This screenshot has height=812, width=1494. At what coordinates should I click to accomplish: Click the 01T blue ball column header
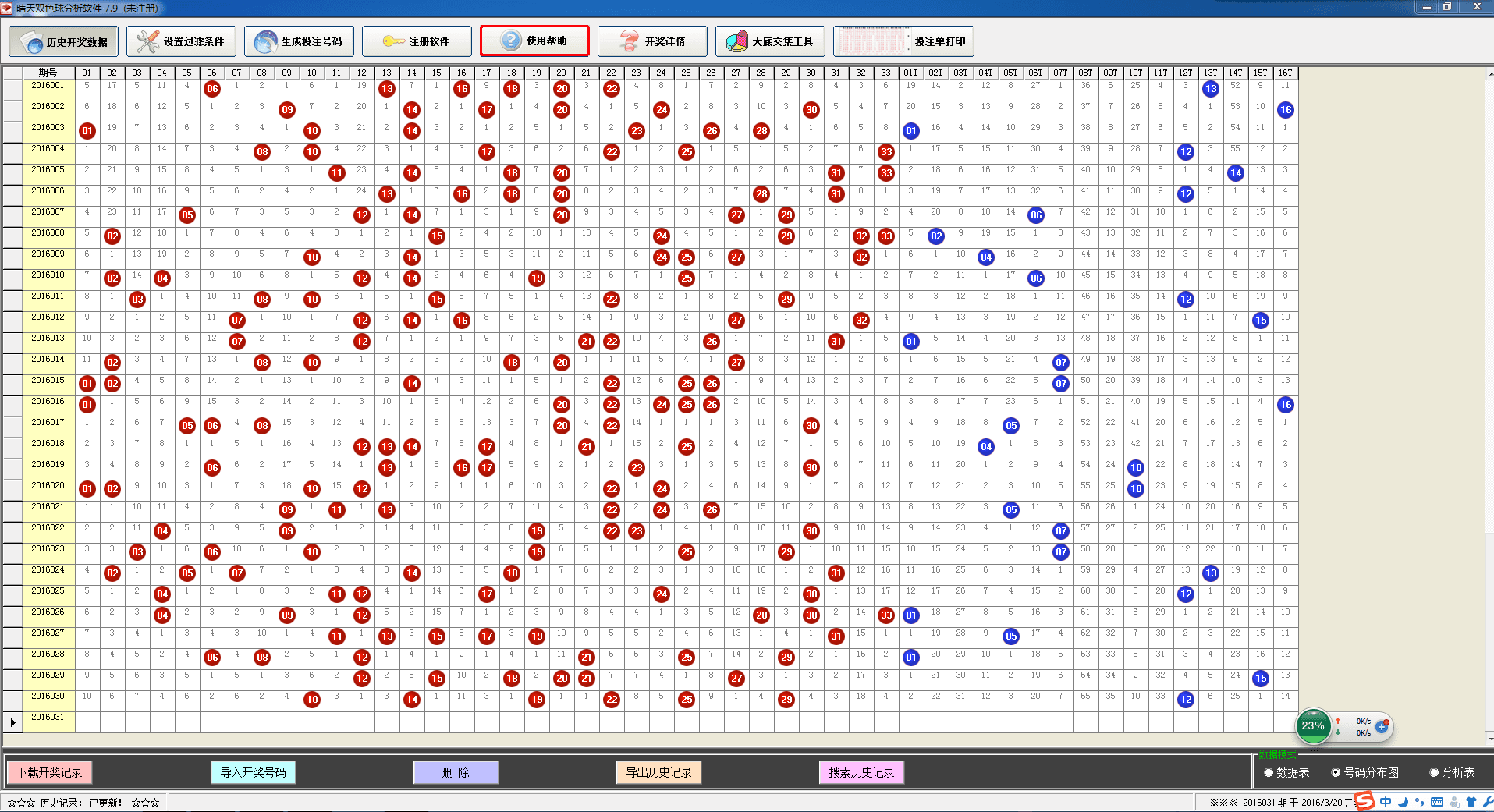910,73
